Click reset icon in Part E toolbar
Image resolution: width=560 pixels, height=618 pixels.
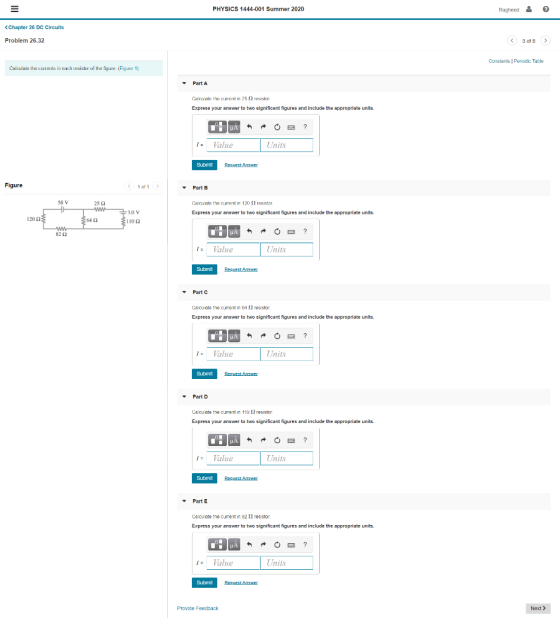click(x=277, y=545)
